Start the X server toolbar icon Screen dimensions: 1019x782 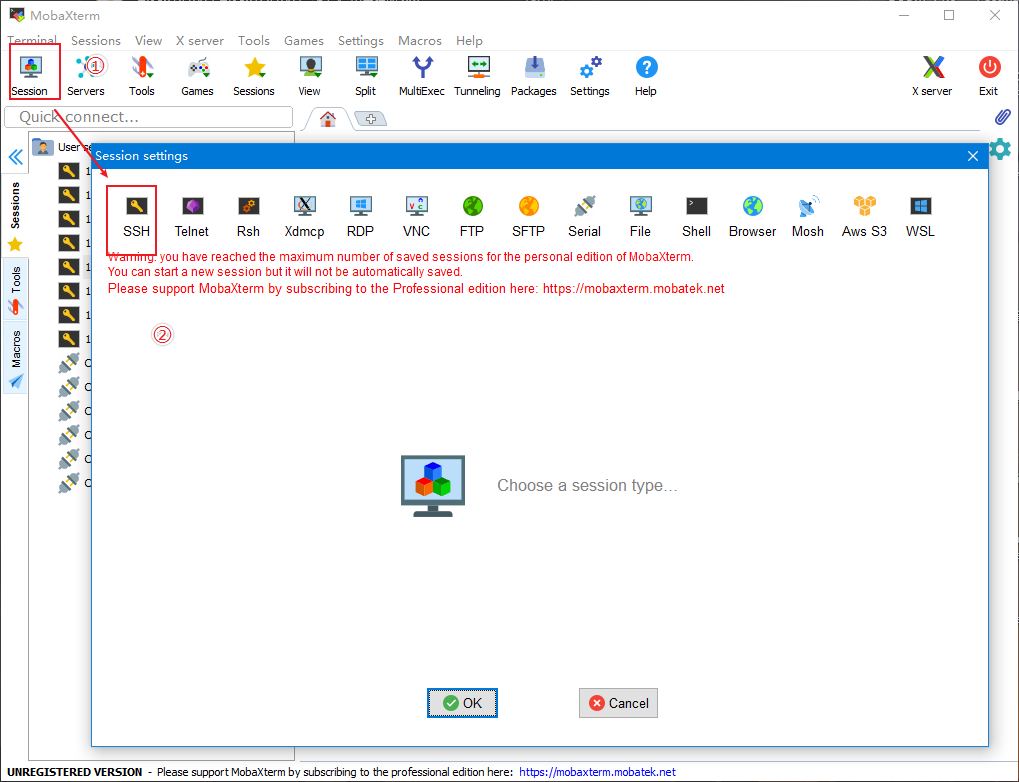tap(933, 75)
